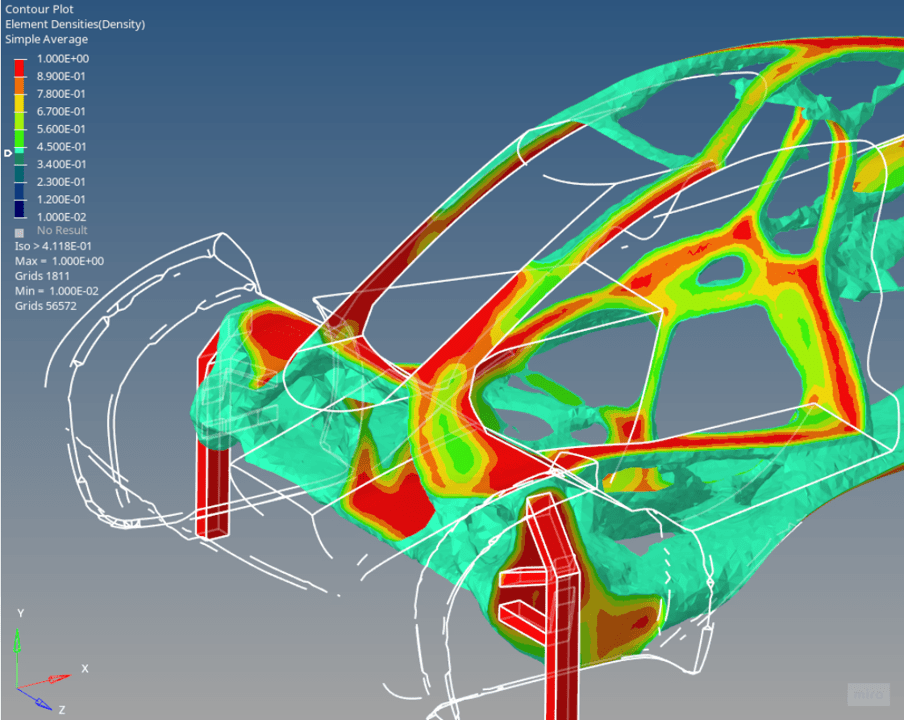Screen dimensions: 904x720
Task: Click the 1.000E+00 top legend value
Action: (63, 59)
